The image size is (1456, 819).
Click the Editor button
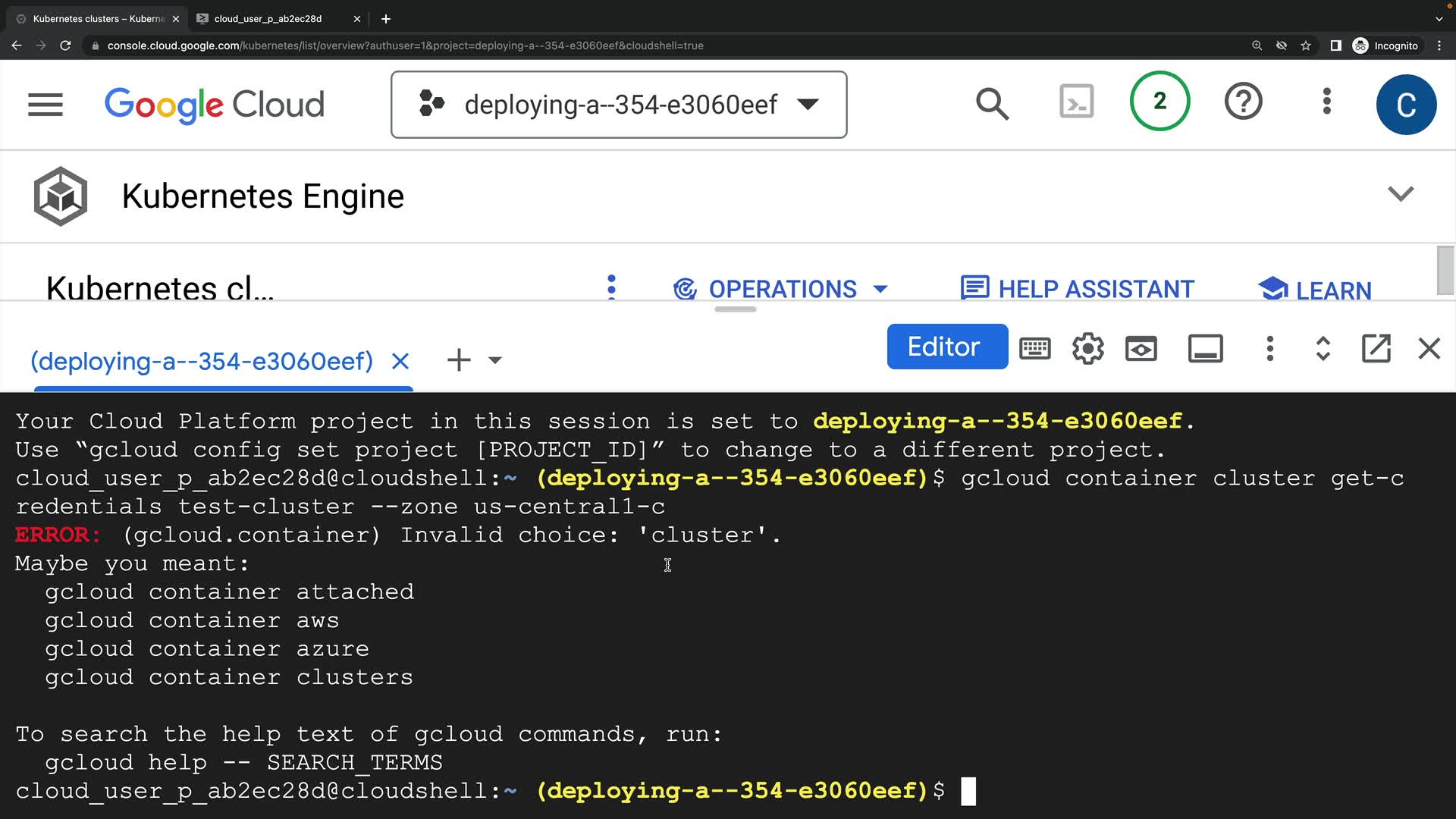click(946, 347)
